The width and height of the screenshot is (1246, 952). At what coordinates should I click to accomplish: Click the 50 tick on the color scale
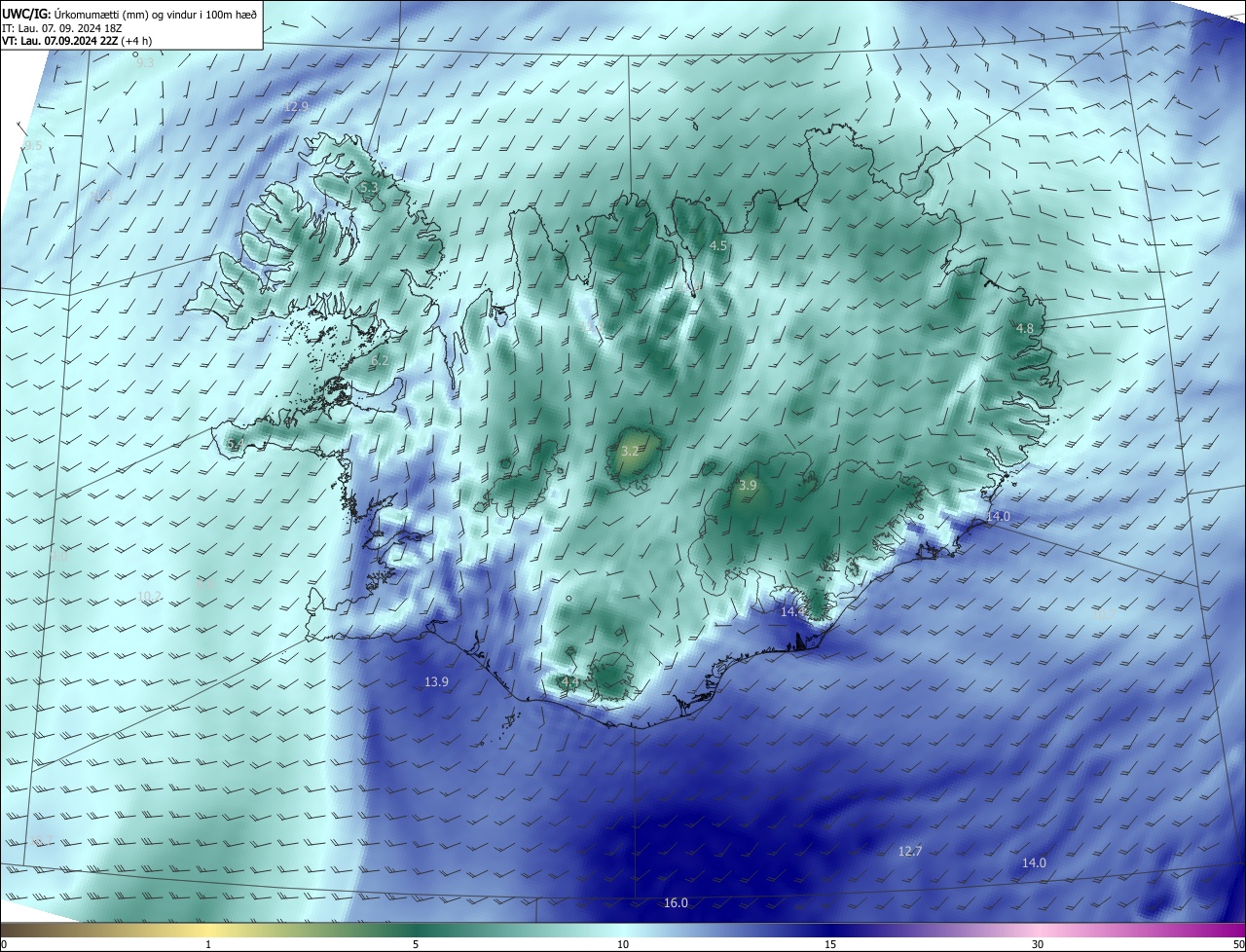point(1238,944)
